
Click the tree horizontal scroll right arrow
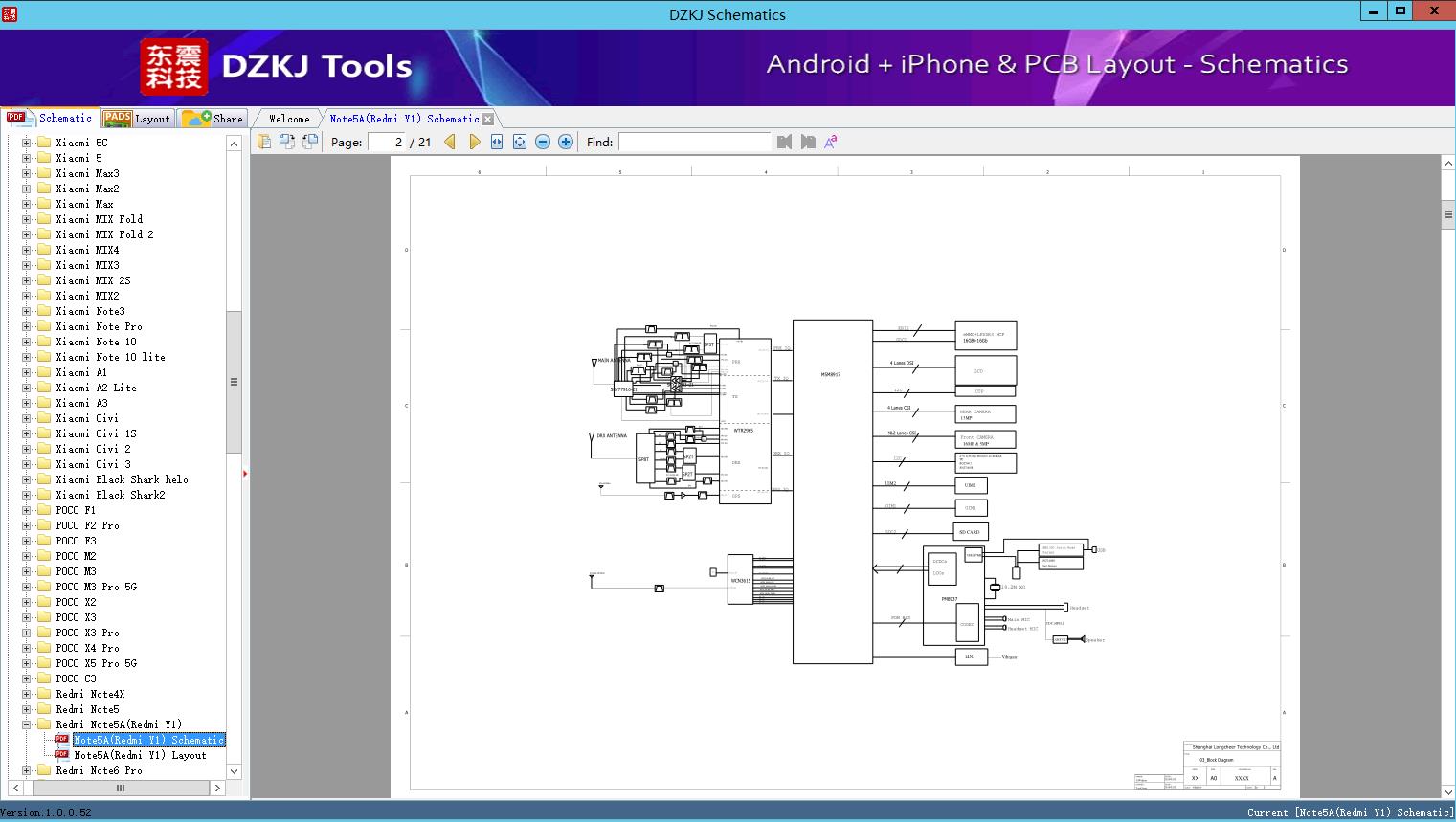(217, 788)
